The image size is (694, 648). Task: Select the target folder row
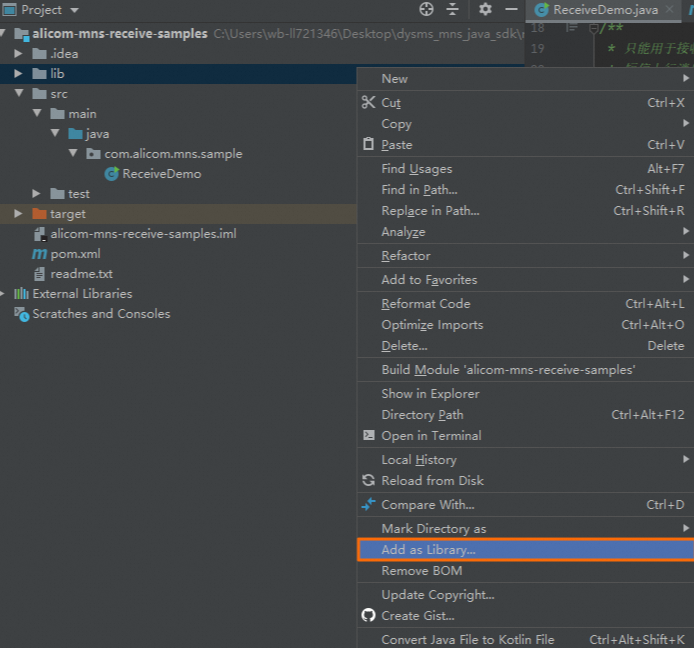[x=178, y=214]
